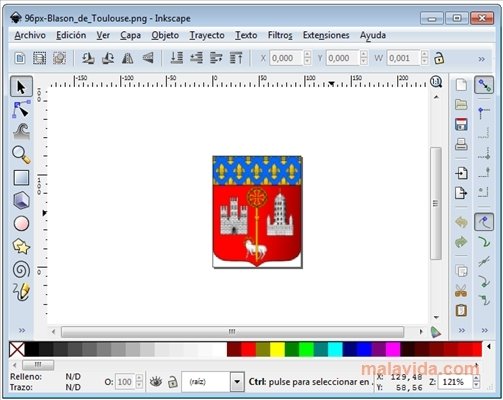The width and height of the screenshot is (503, 400).
Task: Toggle color-managed view icon
Action: 436,332
